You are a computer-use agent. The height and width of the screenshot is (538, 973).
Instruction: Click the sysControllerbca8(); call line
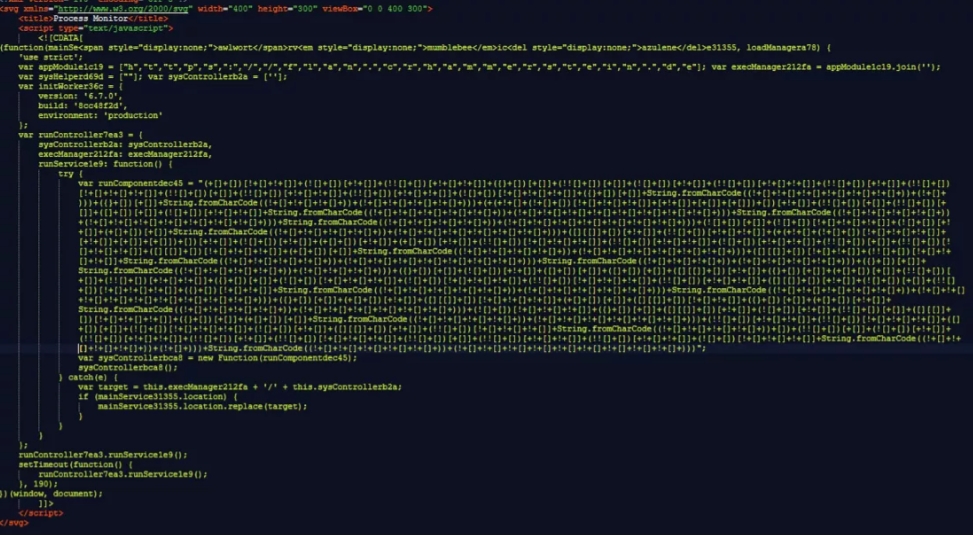(127, 367)
